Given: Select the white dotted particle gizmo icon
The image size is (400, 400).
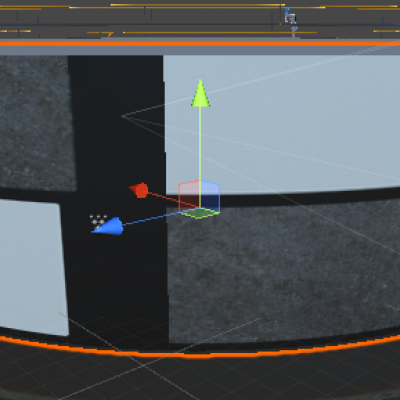Looking at the screenshot, I should click(98, 221).
